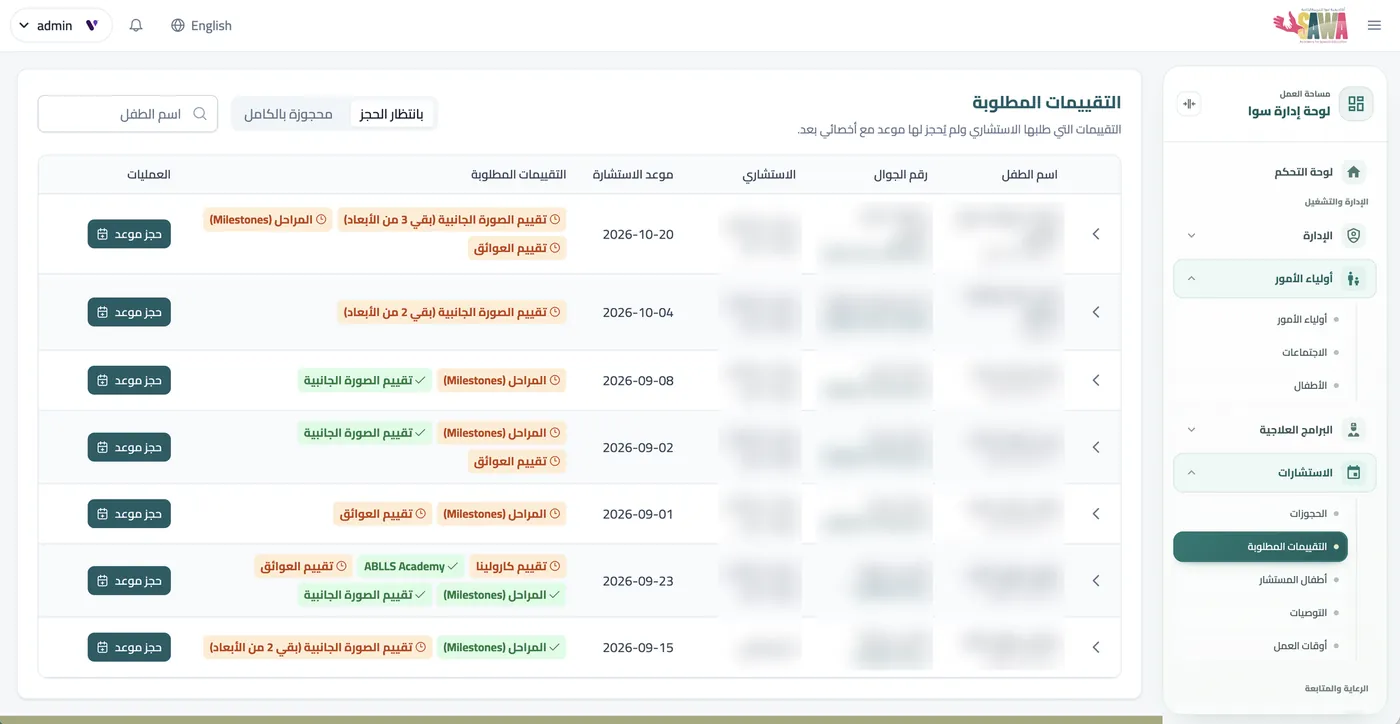Viewport: 1400px width, 724px height.
Task: Expand the row dated 2026-09-15
Action: [x=1096, y=647]
